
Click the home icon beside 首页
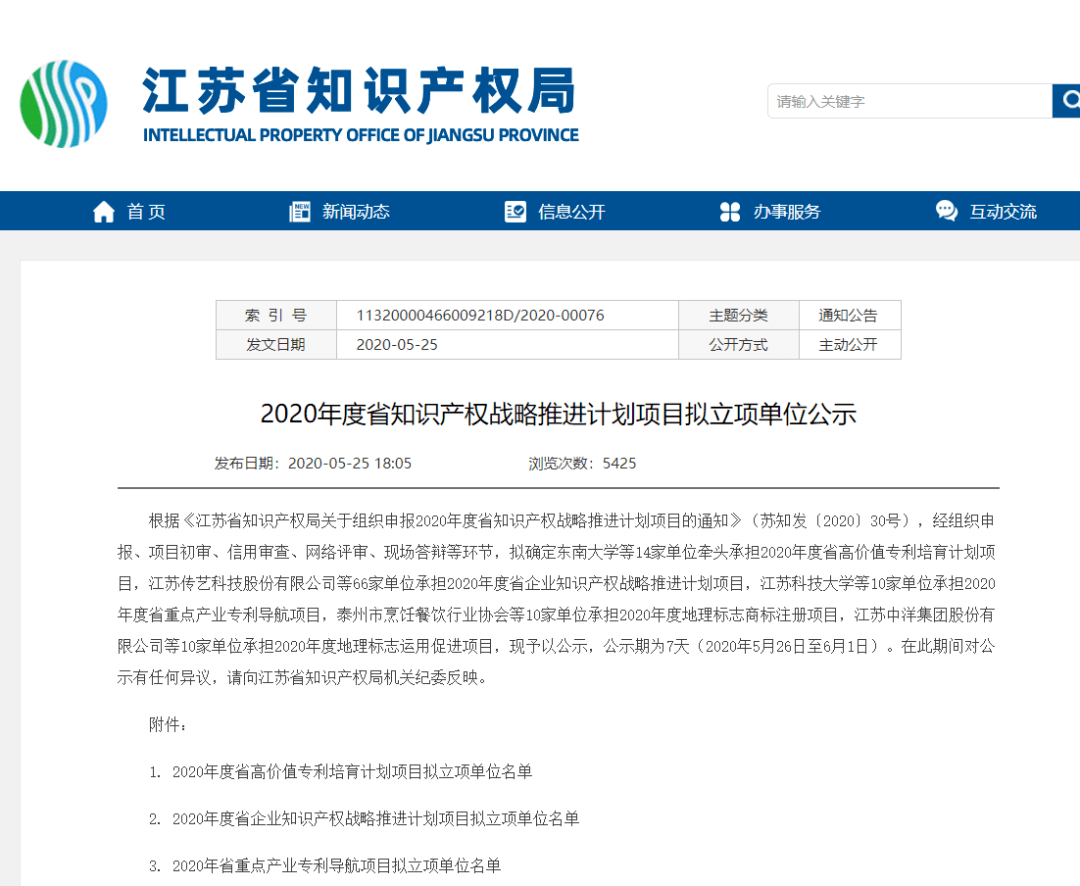pyautogui.click(x=104, y=212)
